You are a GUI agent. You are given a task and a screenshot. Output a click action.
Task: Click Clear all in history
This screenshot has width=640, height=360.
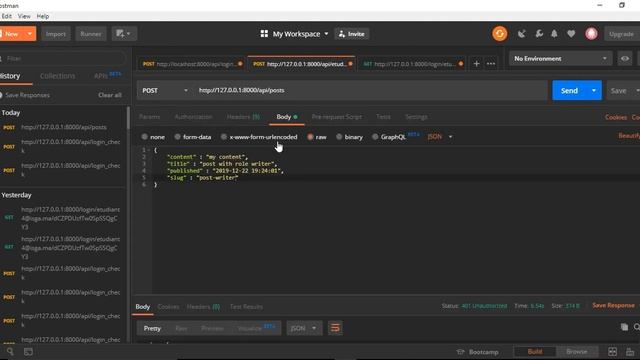(110, 95)
